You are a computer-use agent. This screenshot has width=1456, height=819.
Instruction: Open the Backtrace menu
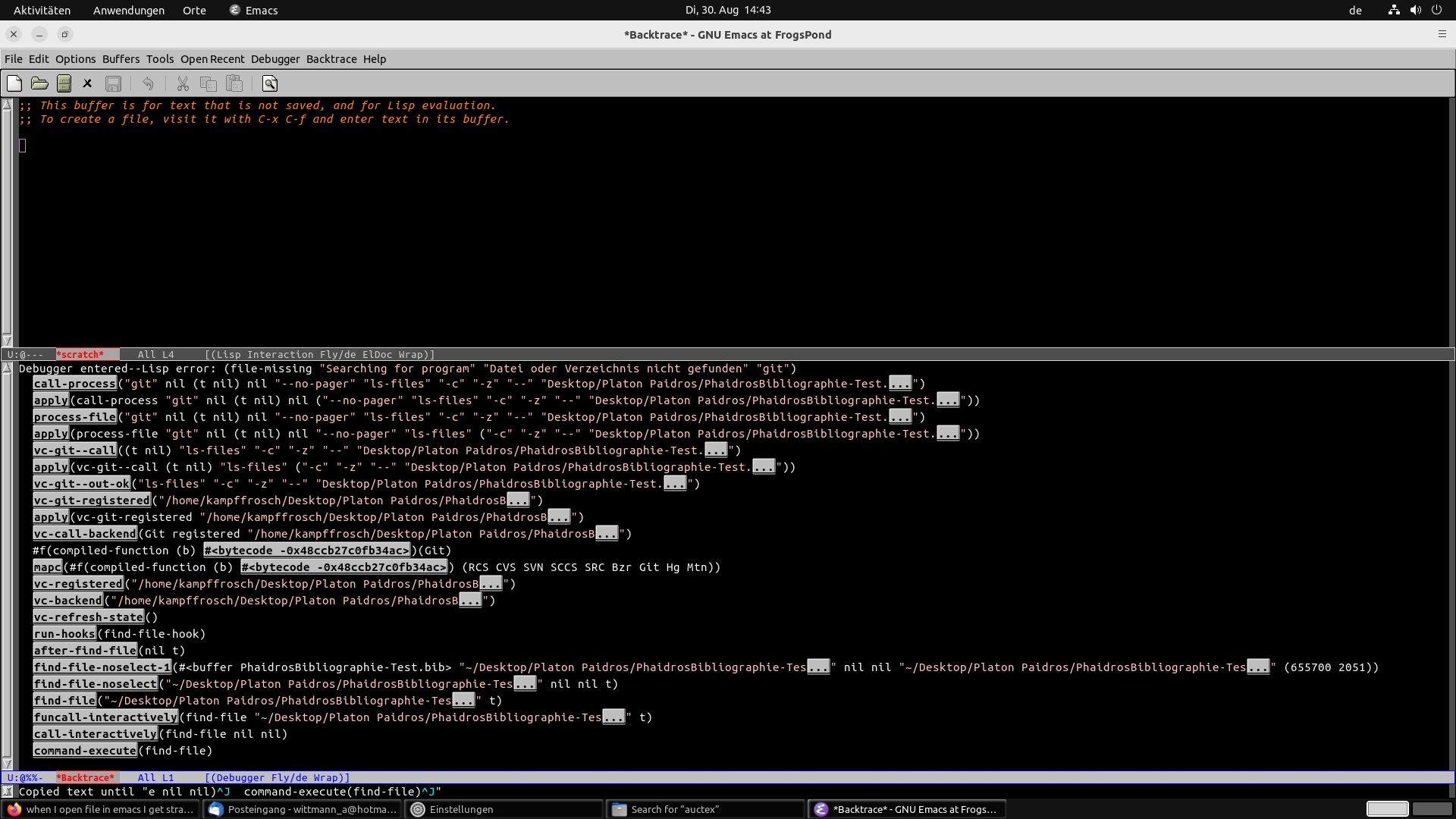coord(331,59)
